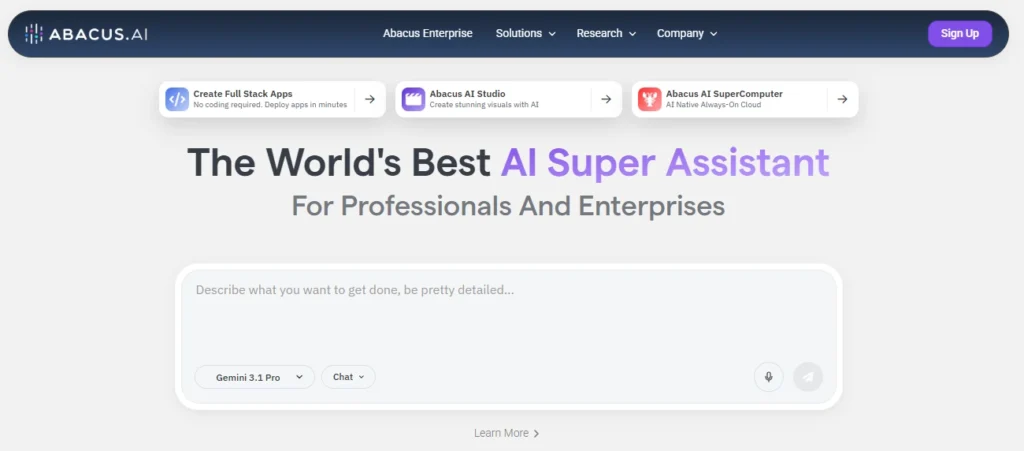Image resolution: width=1024 pixels, height=451 pixels.
Task: Expand the Solutions menu
Action: pyautogui.click(x=526, y=33)
